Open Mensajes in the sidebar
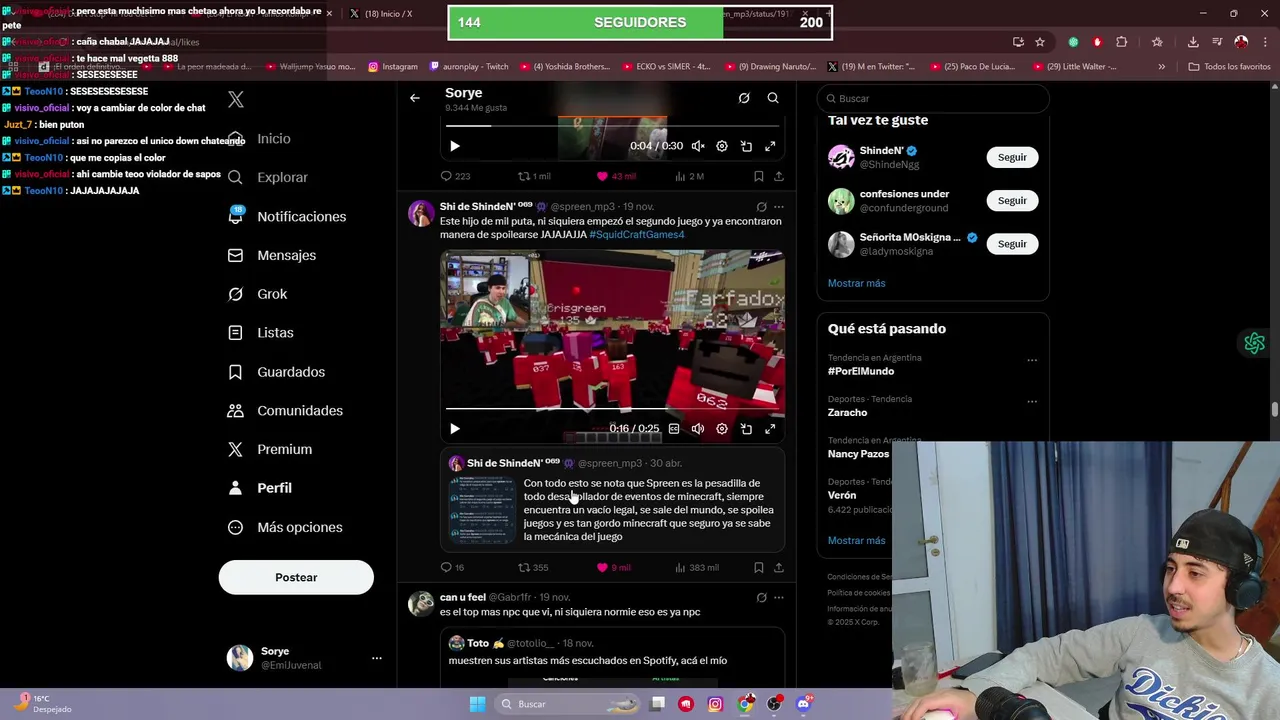The height and width of the screenshot is (720, 1280). [x=271, y=255]
